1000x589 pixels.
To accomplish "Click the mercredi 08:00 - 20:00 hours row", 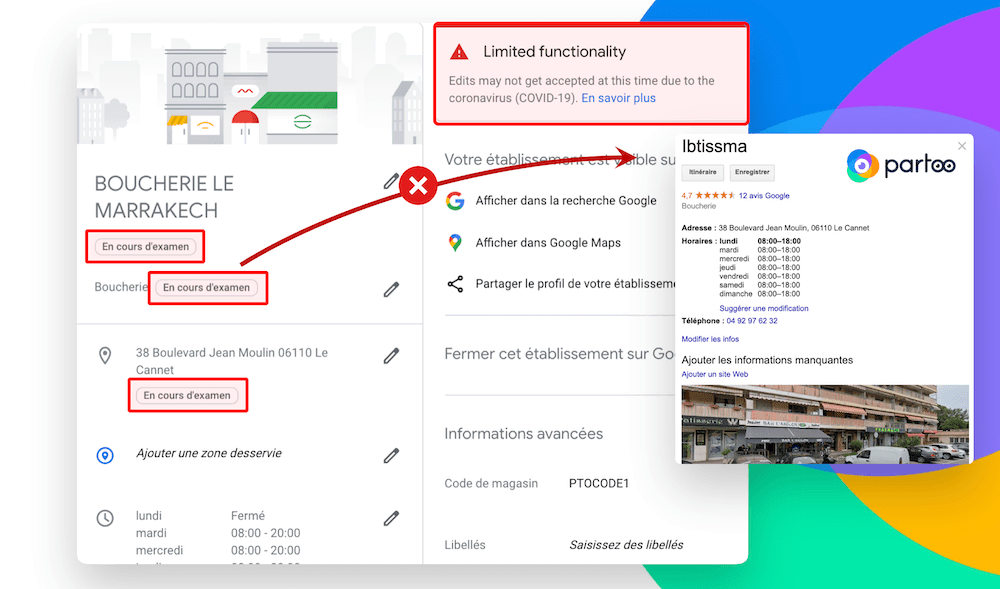I will pyautogui.click(x=218, y=550).
